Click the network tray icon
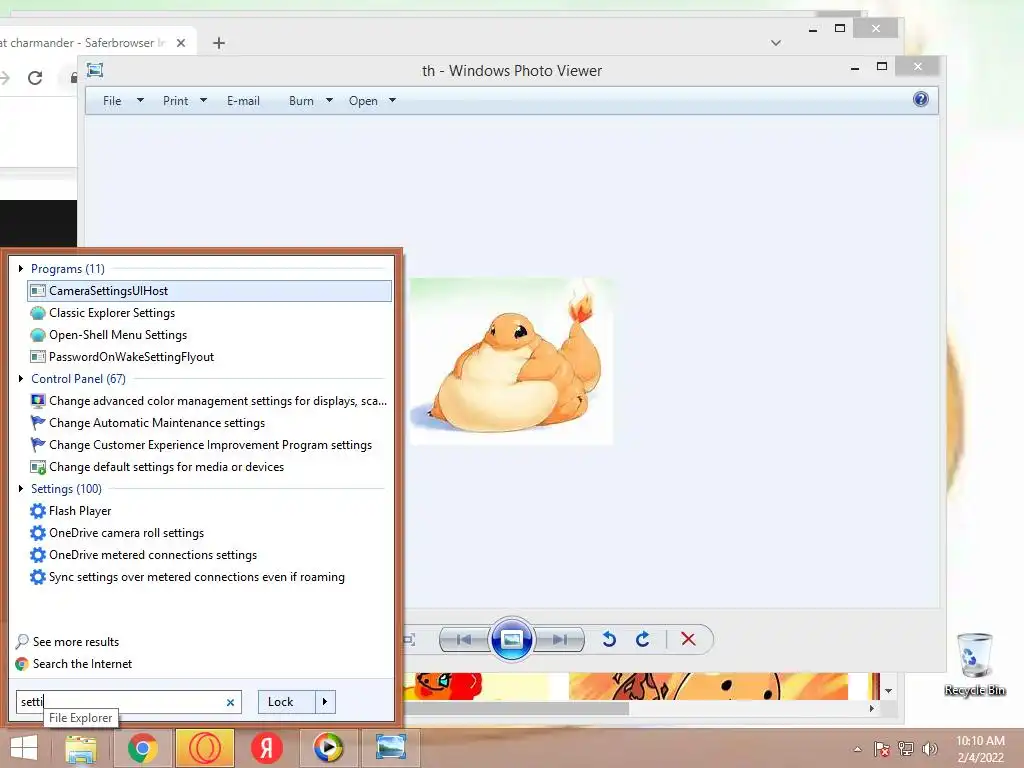 tap(906, 749)
